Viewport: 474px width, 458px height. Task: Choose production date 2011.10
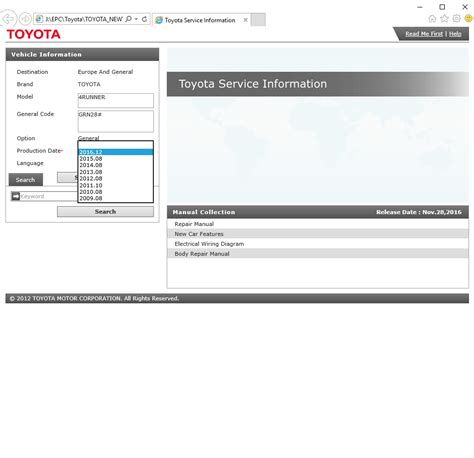[x=115, y=185]
